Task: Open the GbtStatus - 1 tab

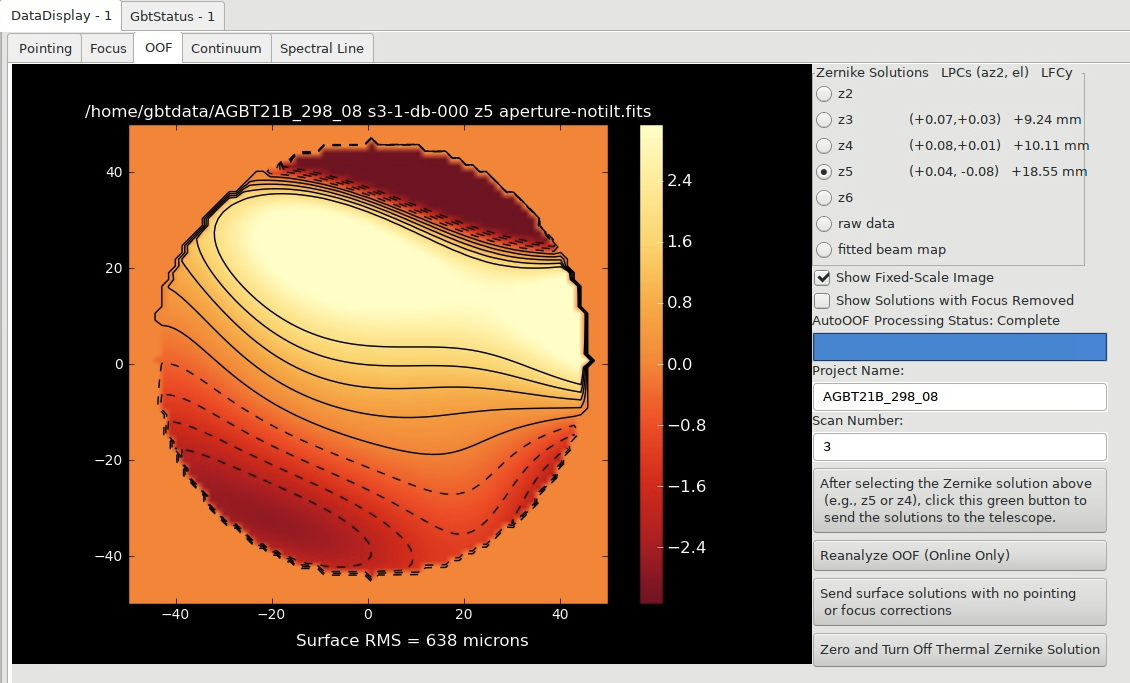Action: (172, 16)
